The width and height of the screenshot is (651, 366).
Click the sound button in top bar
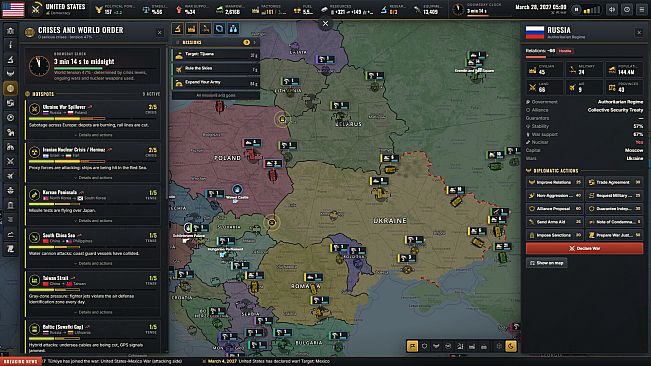612,9
